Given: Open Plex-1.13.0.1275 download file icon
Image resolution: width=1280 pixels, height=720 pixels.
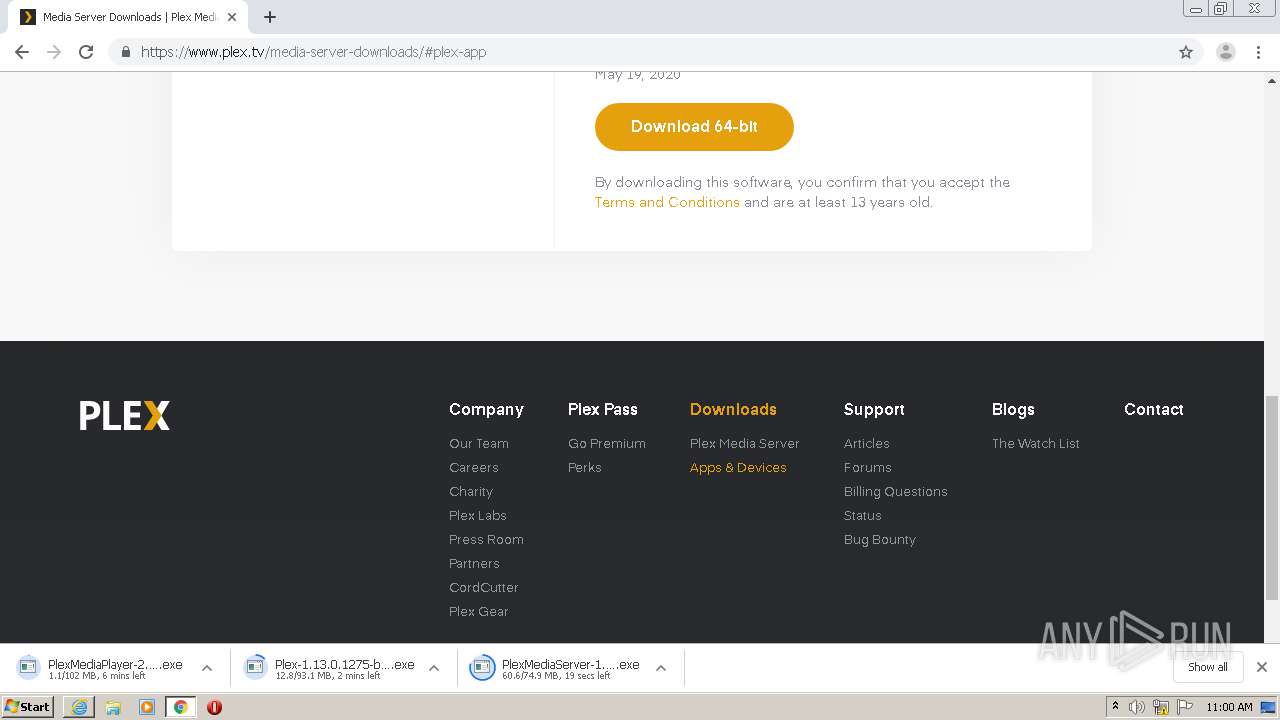Looking at the screenshot, I should (255, 667).
